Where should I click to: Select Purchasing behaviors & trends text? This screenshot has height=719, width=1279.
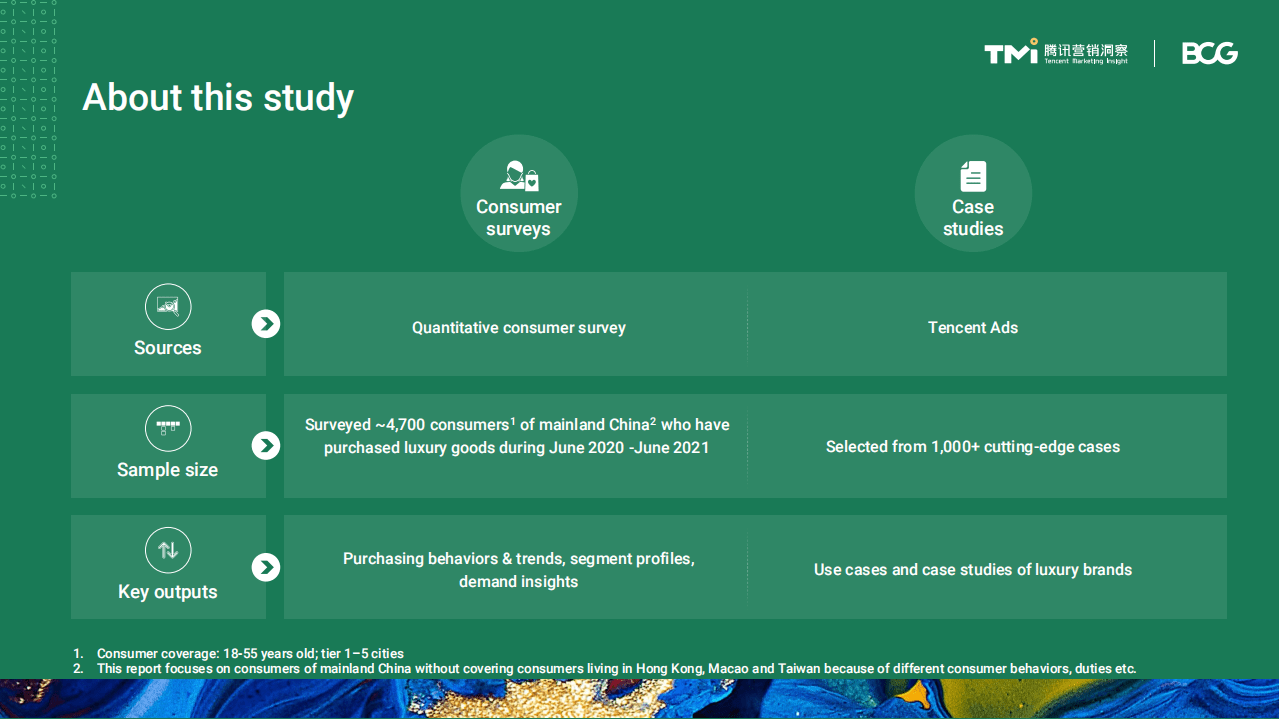(x=518, y=570)
